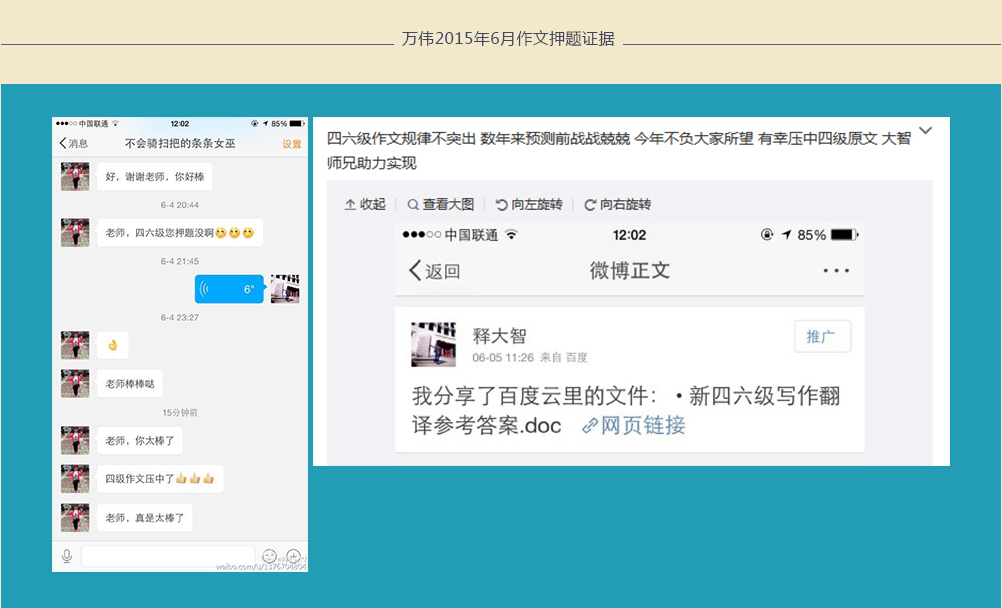1002x608 pixels.
Task: Click the 释大智 username
Action: pos(499,336)
